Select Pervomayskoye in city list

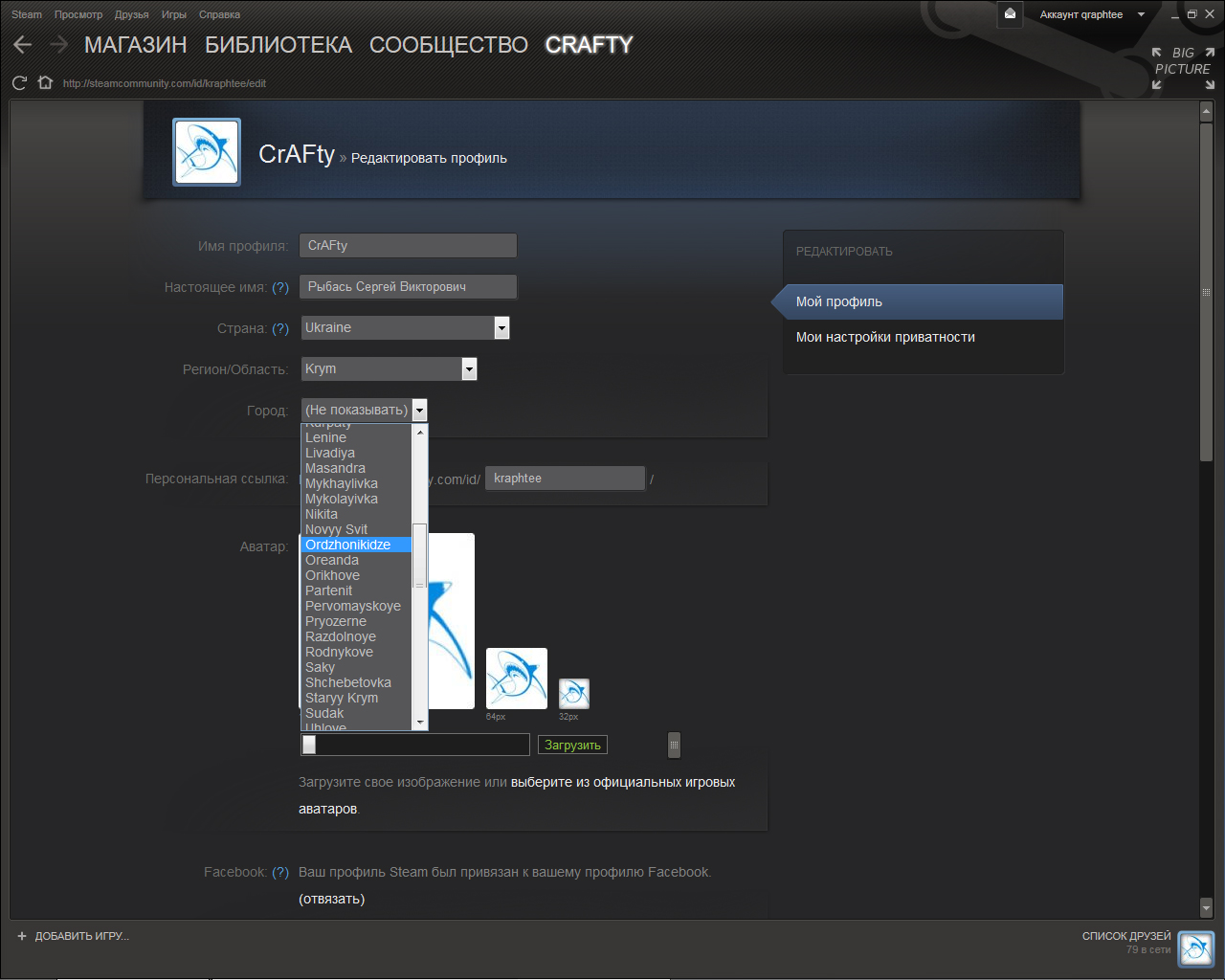click(357, 606)
